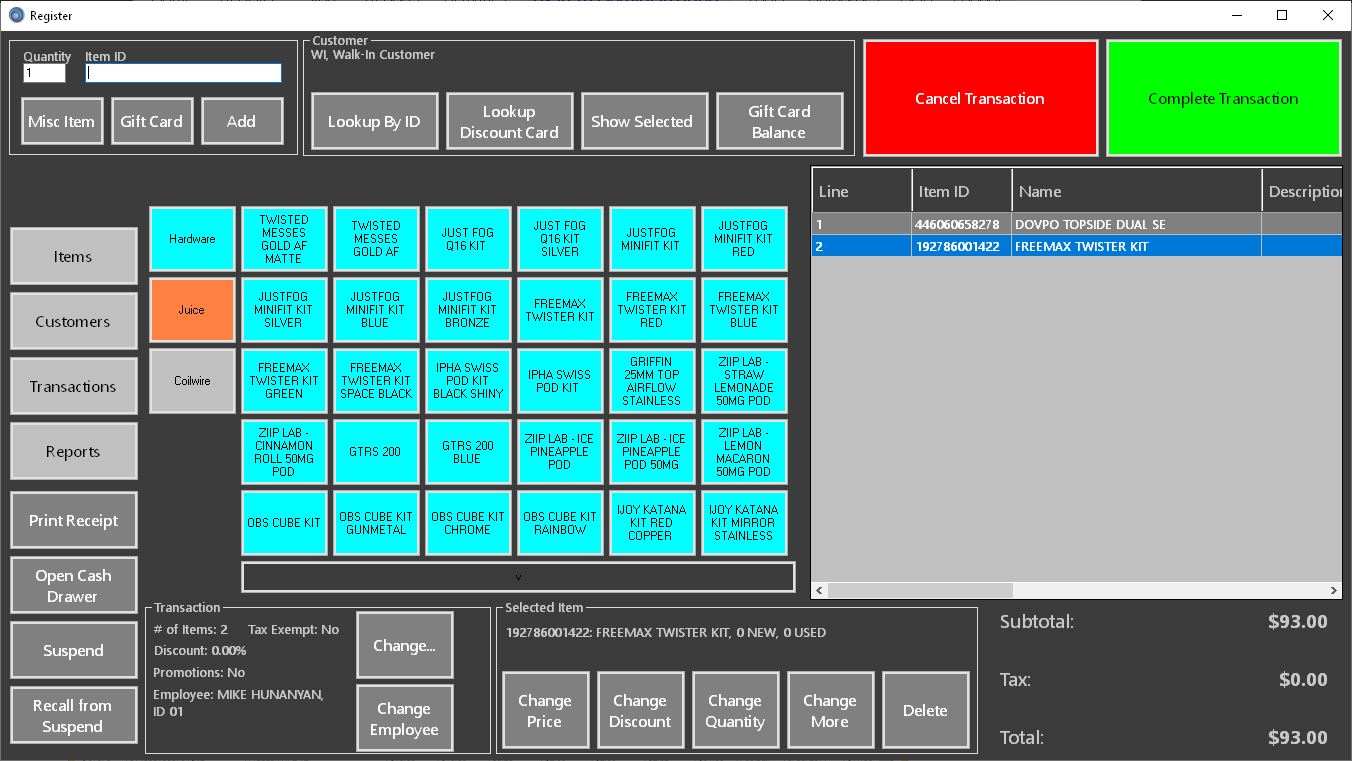Add Freemax Twister Kit Blue item

click(x=744, y=310)
